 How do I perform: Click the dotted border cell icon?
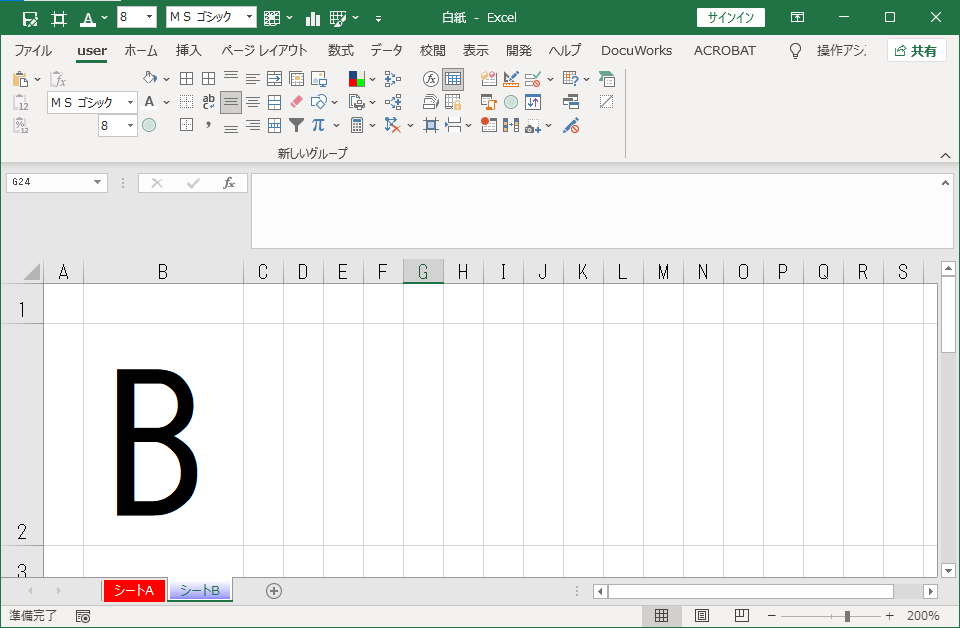tap(187, 102)
